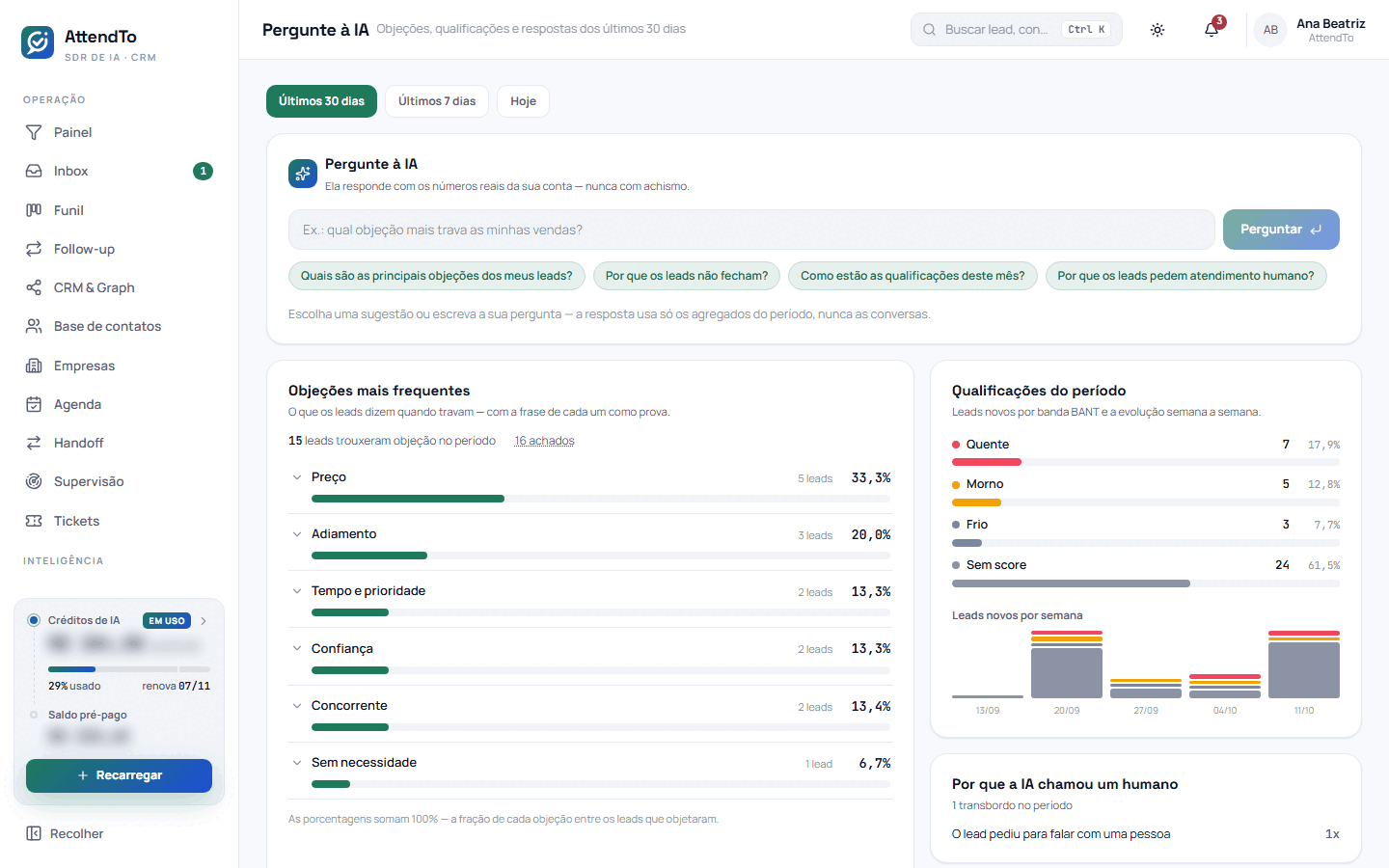Open the Supervisão menu item

point(120,481)
